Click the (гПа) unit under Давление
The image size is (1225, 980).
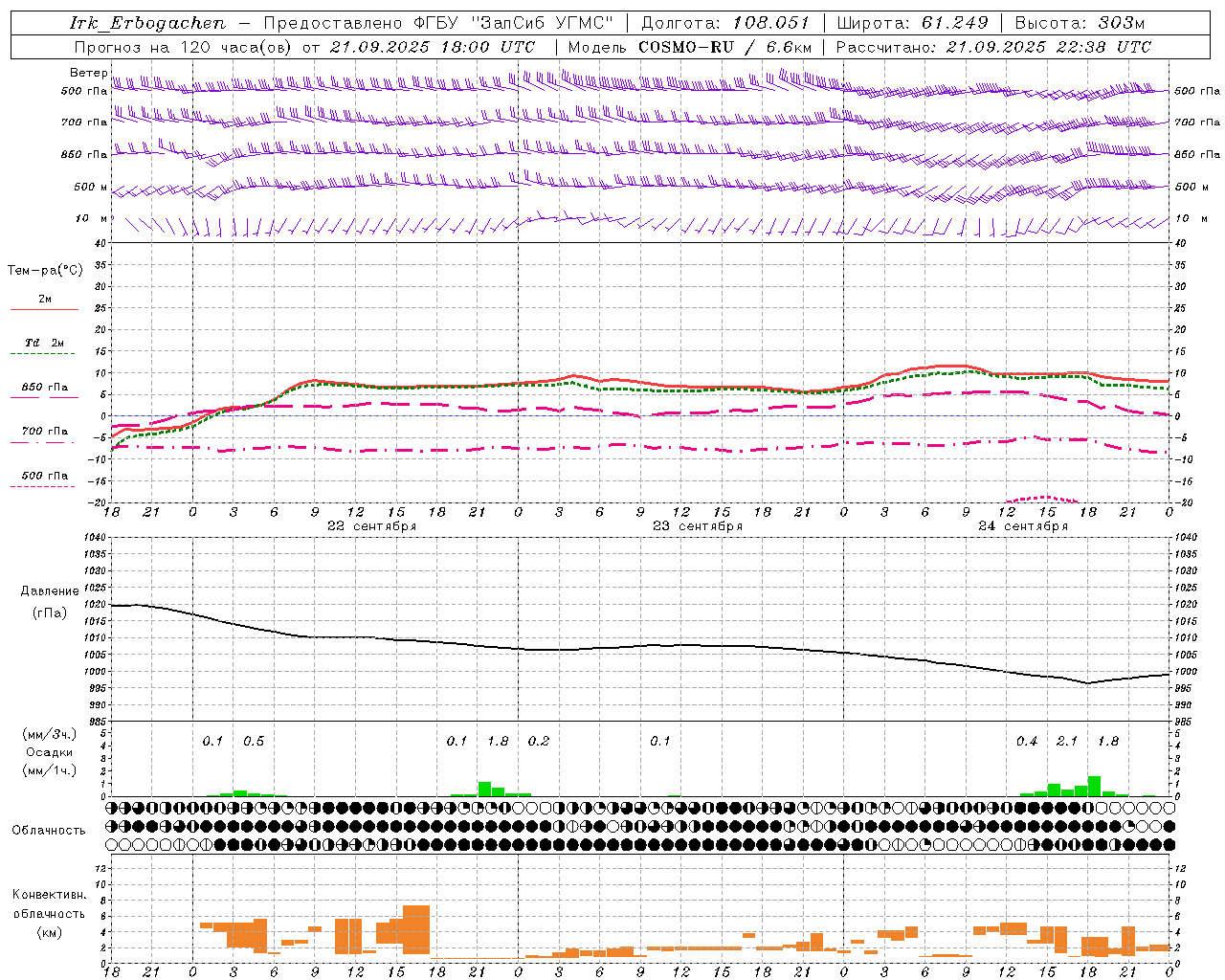coord(50,613)
